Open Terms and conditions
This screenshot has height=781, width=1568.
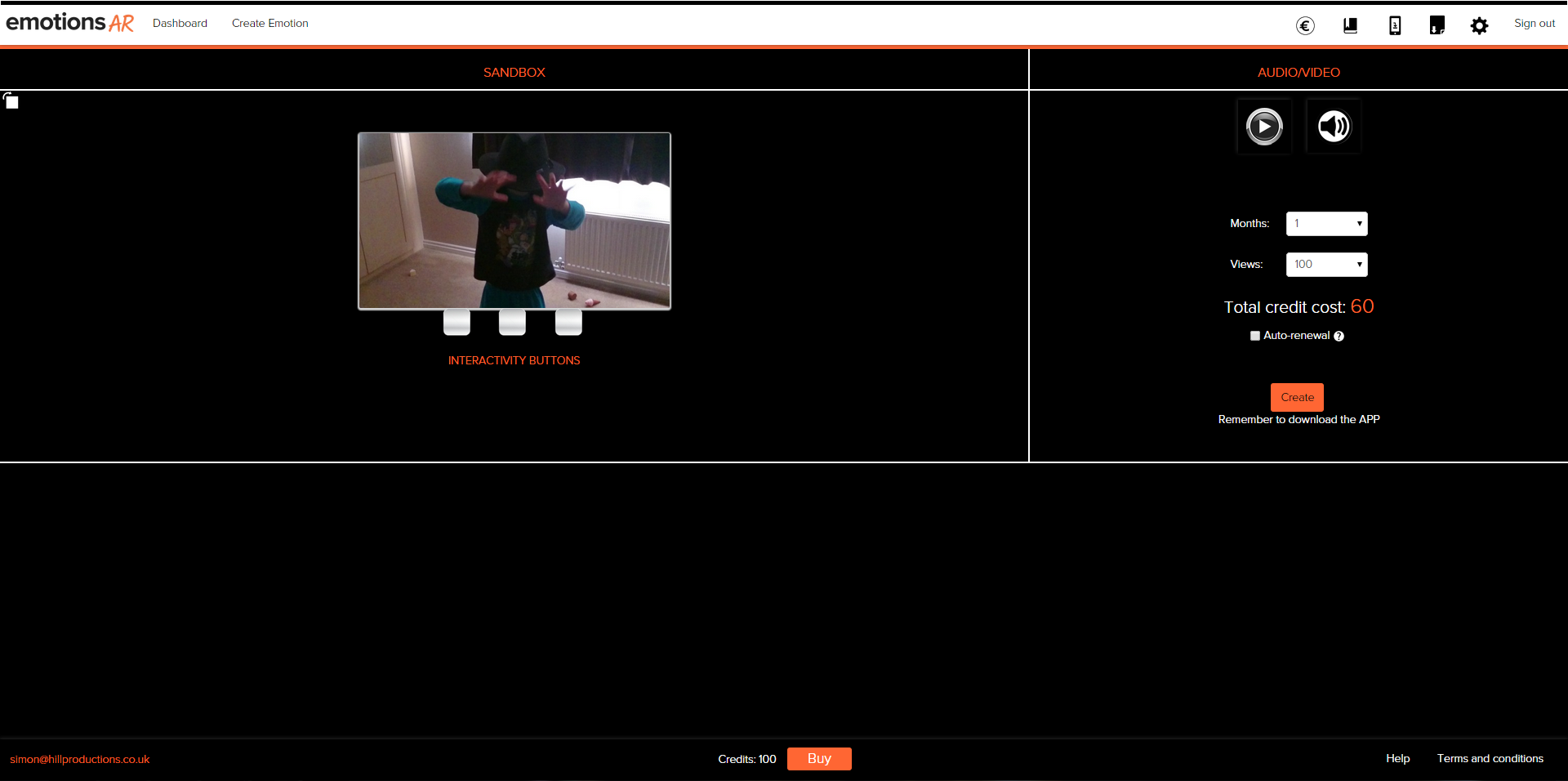(1490, 759)
